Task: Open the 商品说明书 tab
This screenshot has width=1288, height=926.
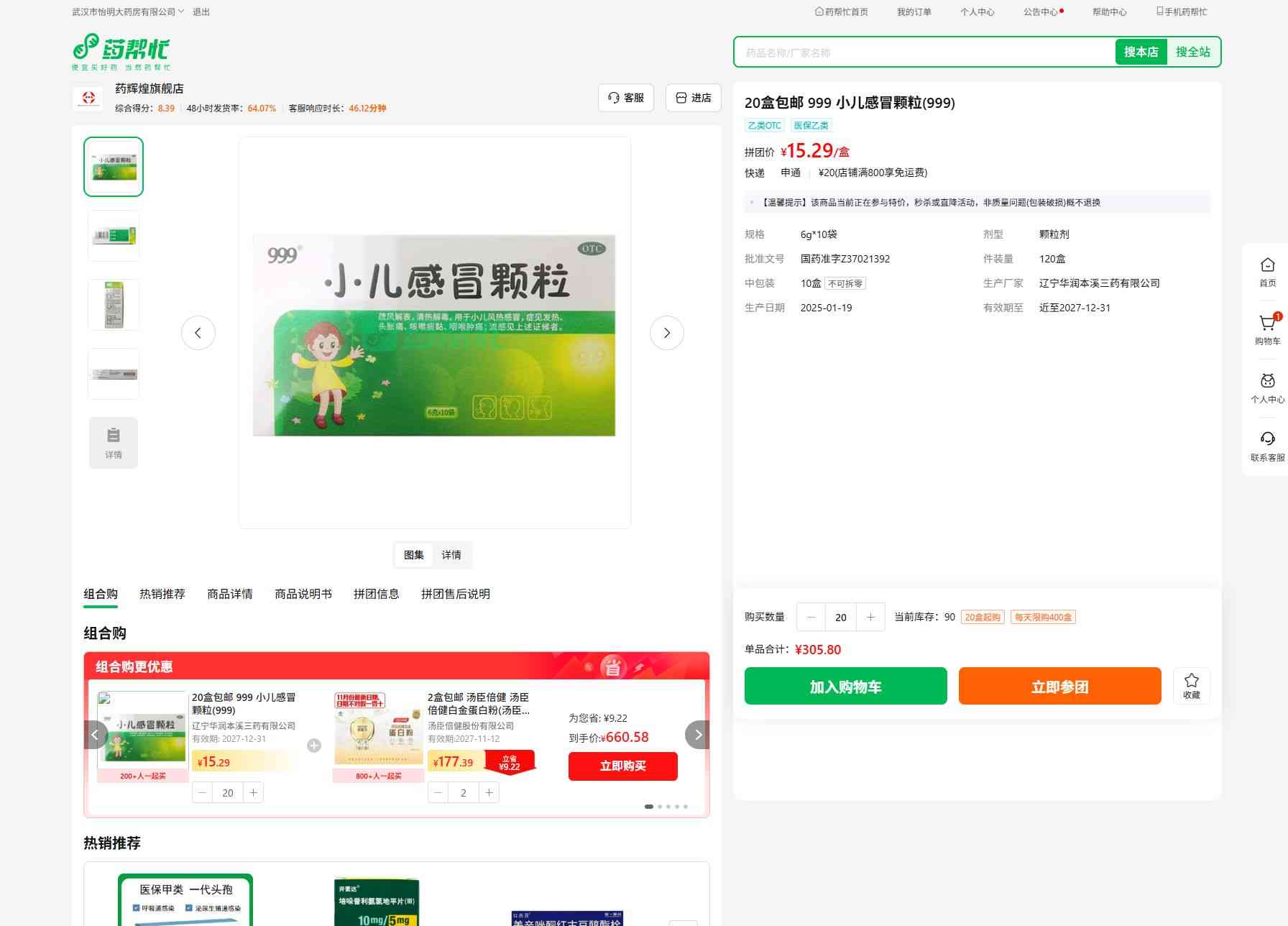Action: [x=303, y=594]
